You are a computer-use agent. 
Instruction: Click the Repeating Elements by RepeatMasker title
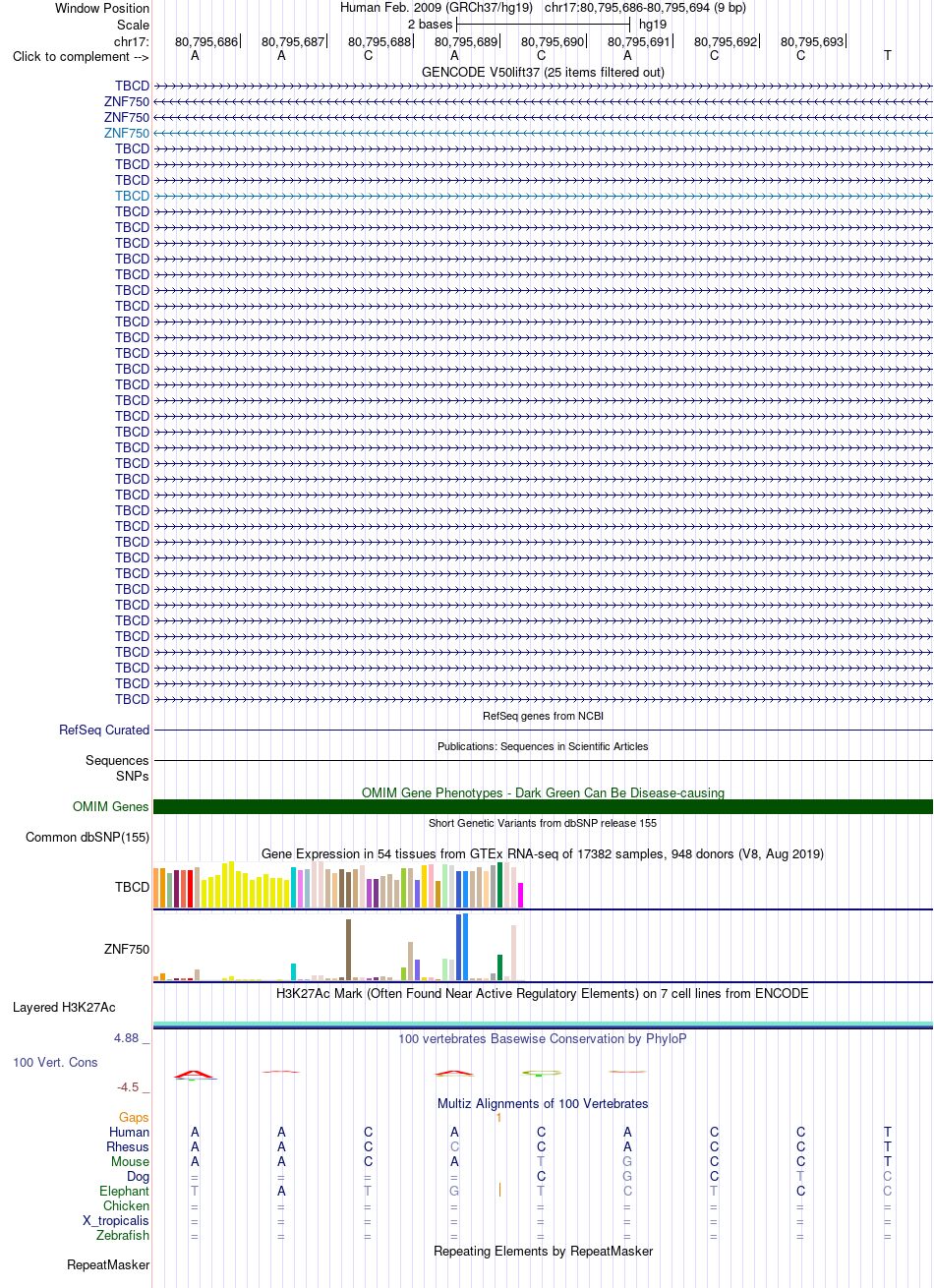click(x=543, y=1252)
